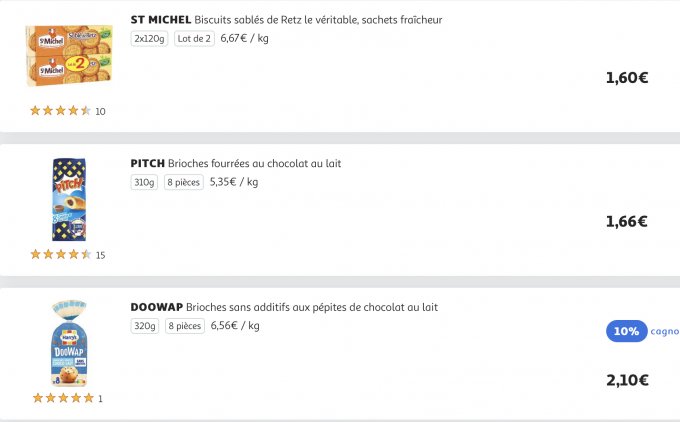The height and width of the screenshot is (422, 680).
Task: Click the 2x120g weight tag
Action: click(149, 39)
